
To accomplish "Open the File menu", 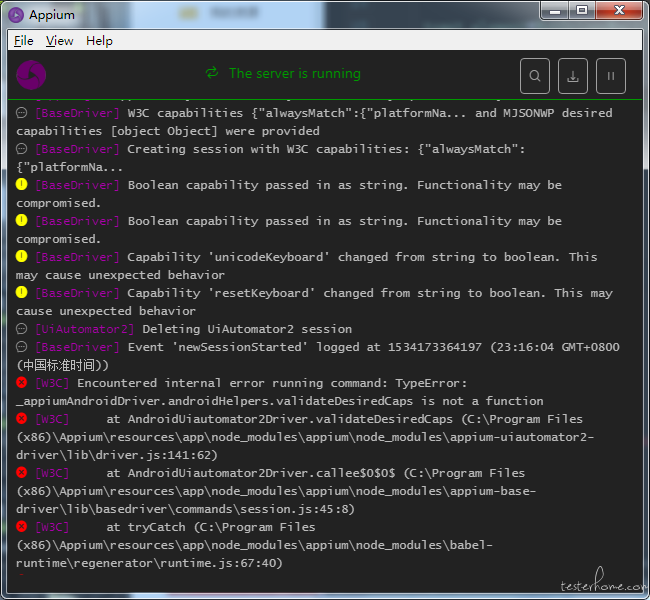I will (24, 41).
